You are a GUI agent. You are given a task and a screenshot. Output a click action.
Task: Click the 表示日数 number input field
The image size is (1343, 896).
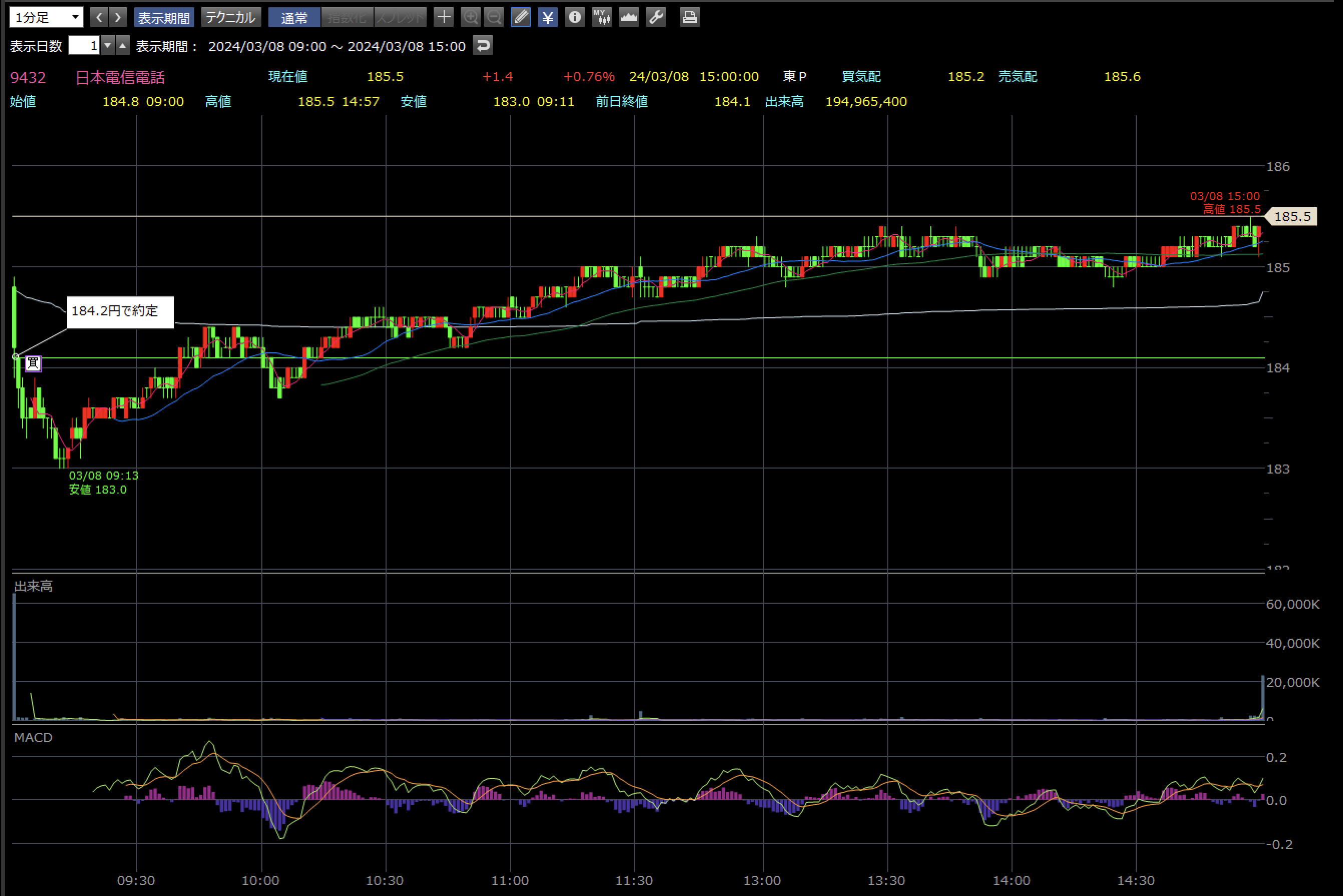[84, 45]
